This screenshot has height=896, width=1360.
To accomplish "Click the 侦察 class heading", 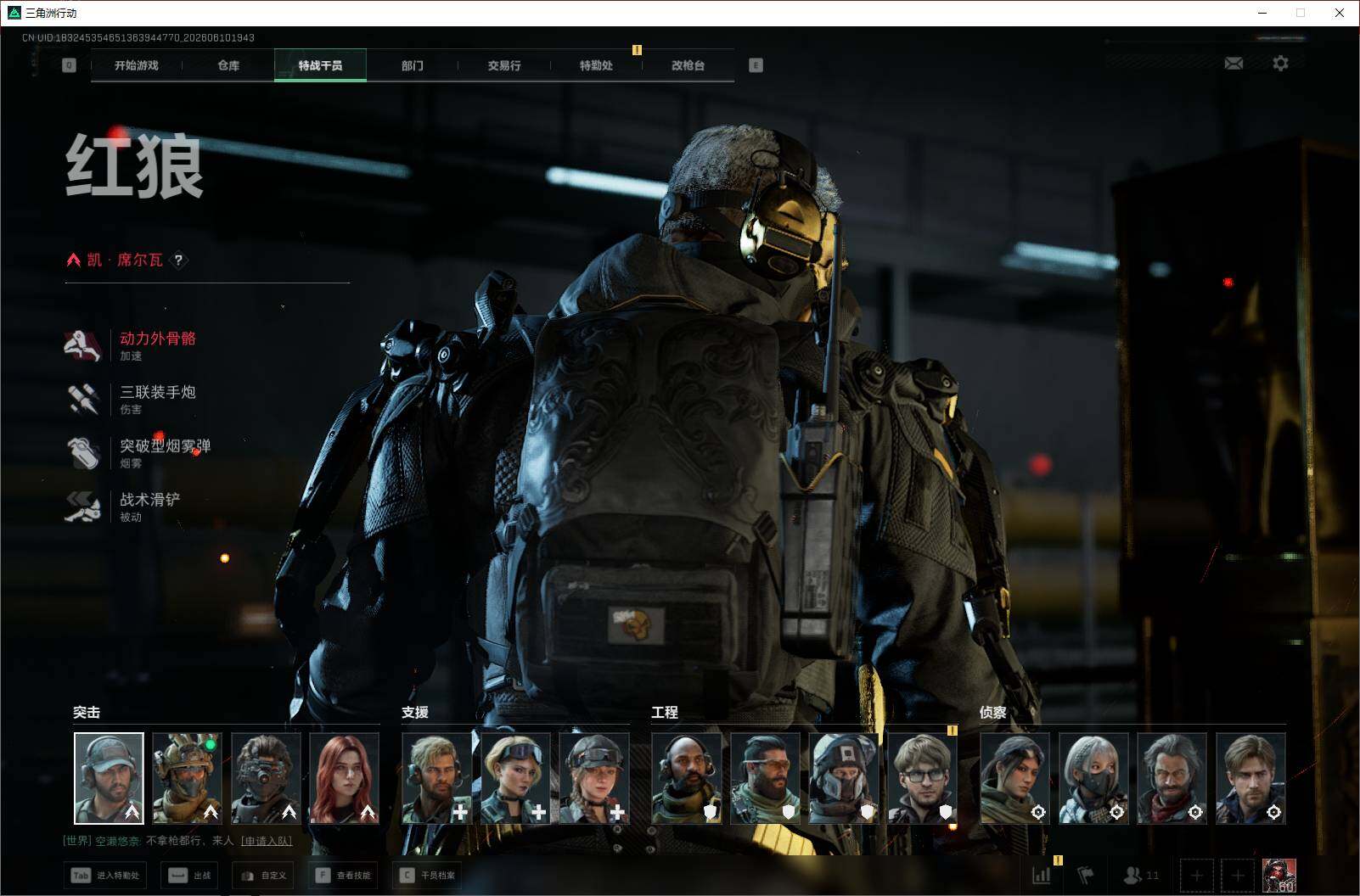I will tap(992, 712).
